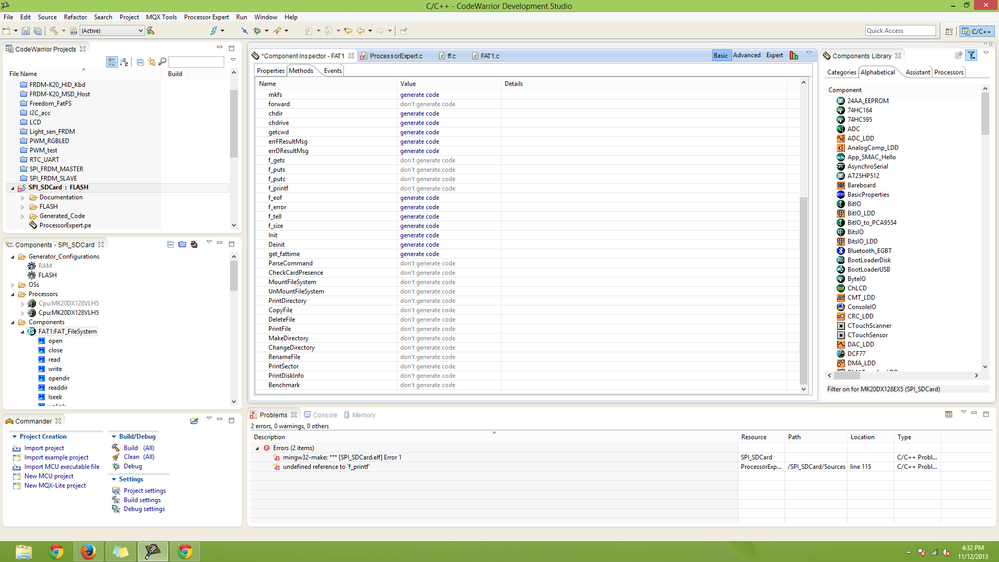
Task: Toggle code generation value for 'f_gets'
Action: (428, 161)
